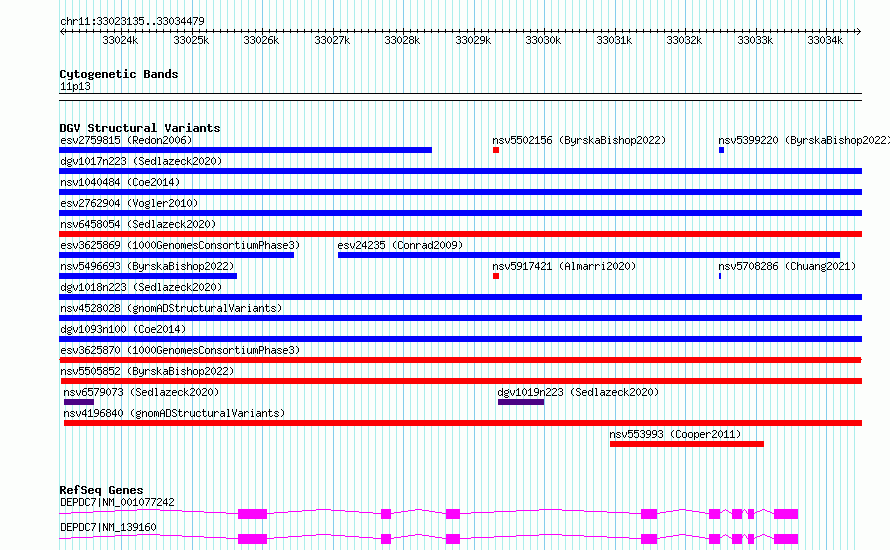Open nsv5505852 (ByrskaBishop2022) variant label
890x550 pixels.
147,371
